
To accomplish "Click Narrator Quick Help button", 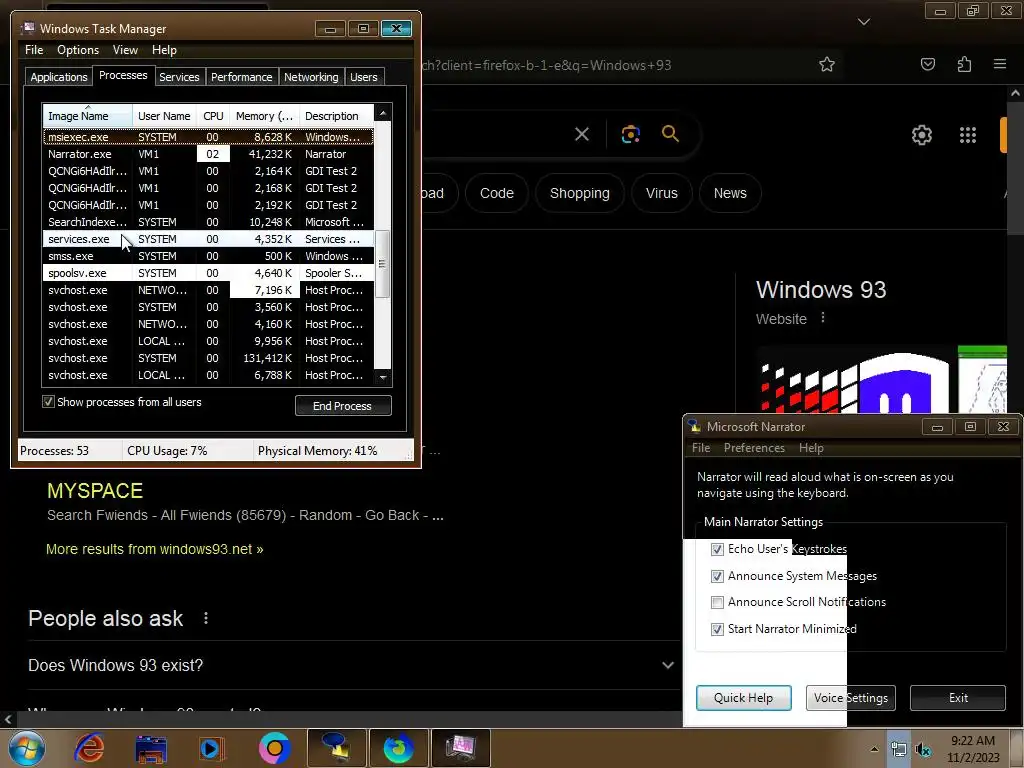I will coord(743,697).
